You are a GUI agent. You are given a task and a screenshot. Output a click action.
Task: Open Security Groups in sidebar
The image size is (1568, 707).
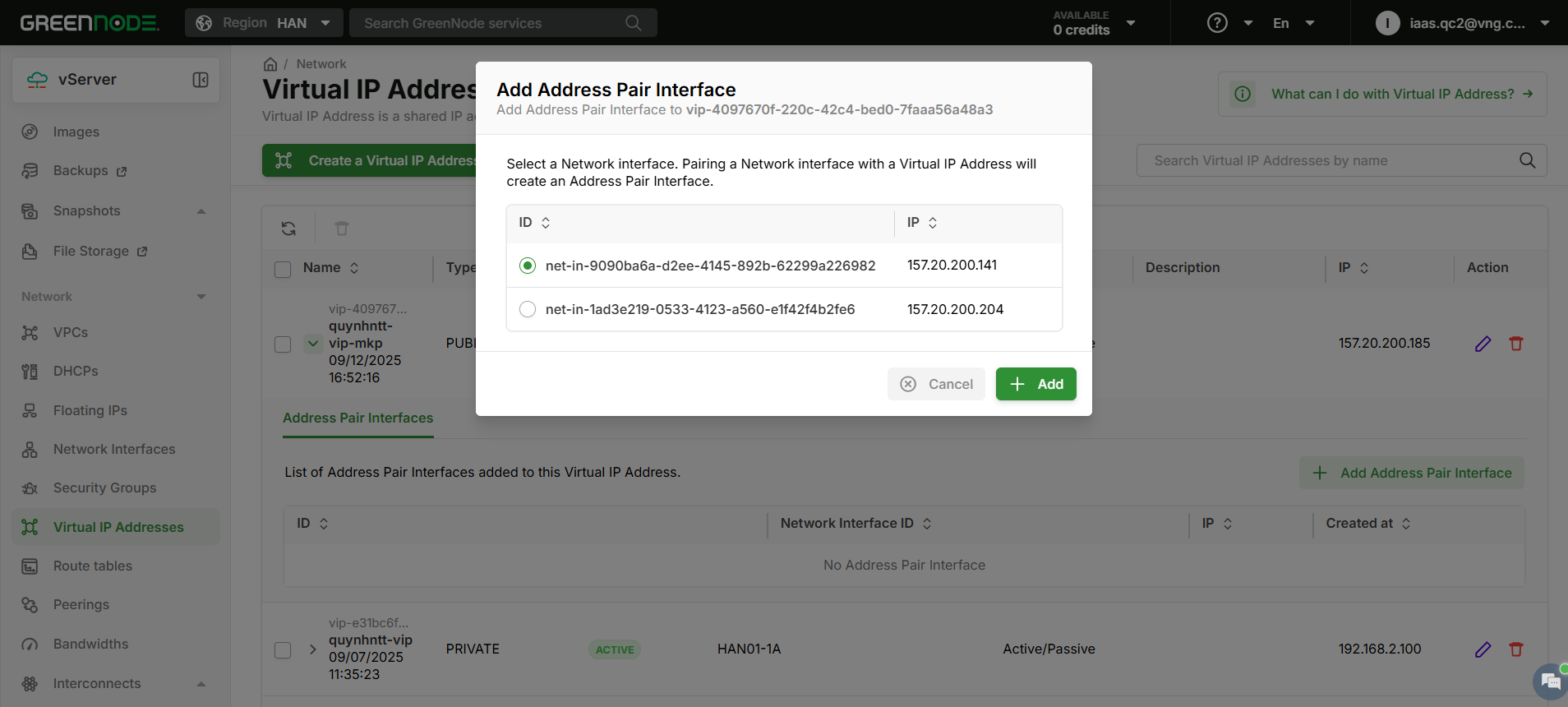(104, 488)
